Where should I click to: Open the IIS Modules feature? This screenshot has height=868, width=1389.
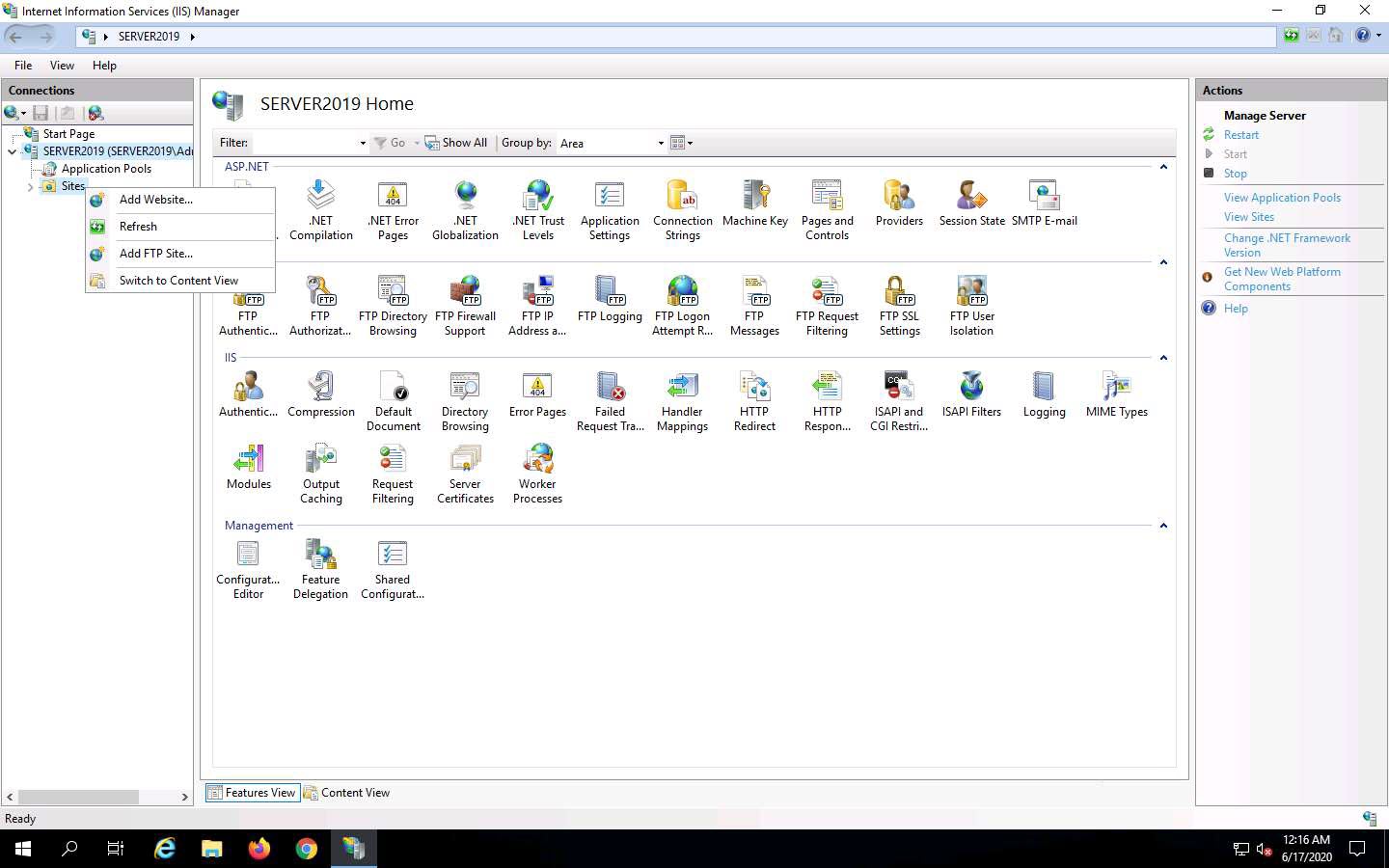tap(249, 466)
